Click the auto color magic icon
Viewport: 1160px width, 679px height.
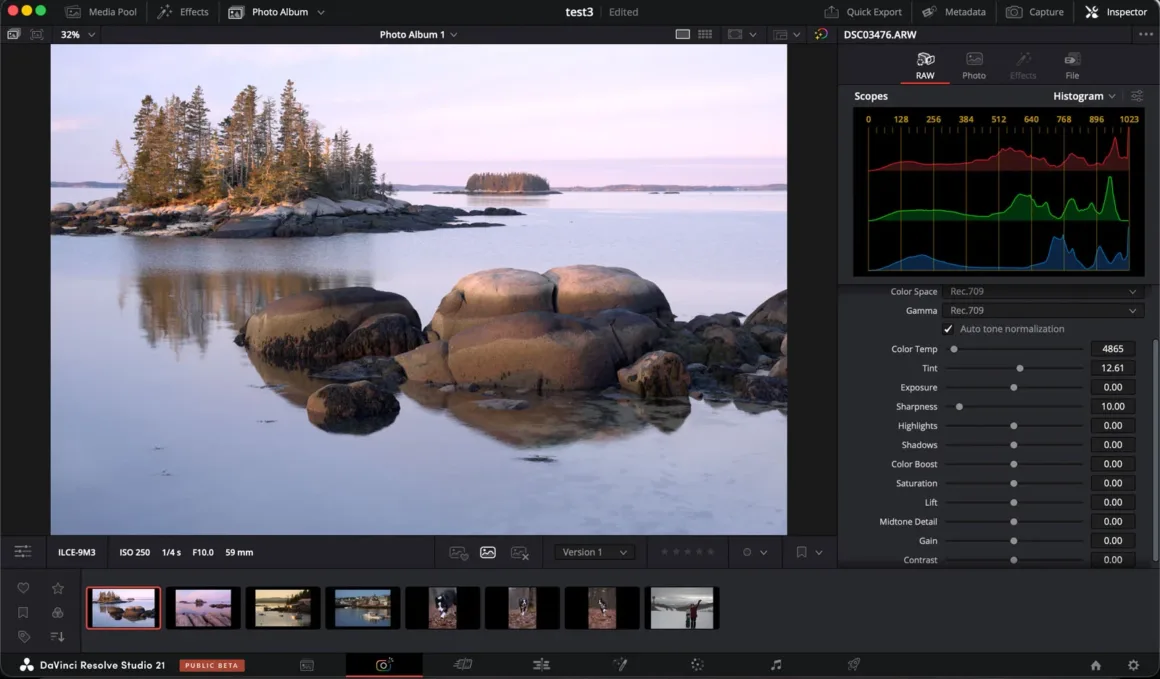pos(821,34)
